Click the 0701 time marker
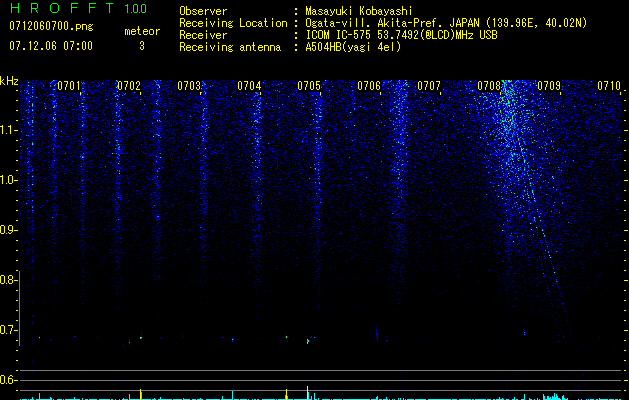This screenshot has width=629, height=400. pyautogui.click(x=69, y=86)
